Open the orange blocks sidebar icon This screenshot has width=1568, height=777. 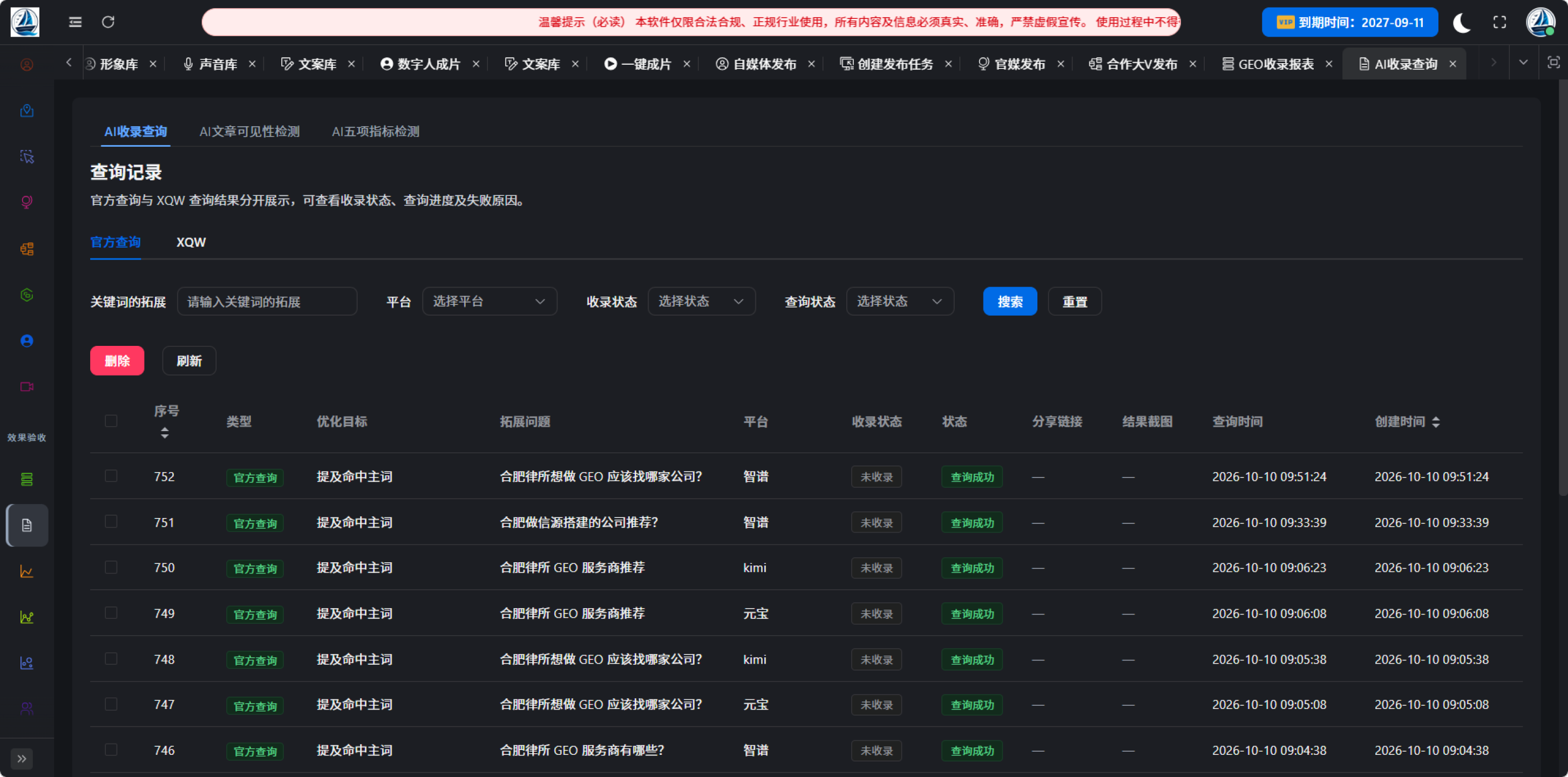pyautogui.click(x=27, y=249)
